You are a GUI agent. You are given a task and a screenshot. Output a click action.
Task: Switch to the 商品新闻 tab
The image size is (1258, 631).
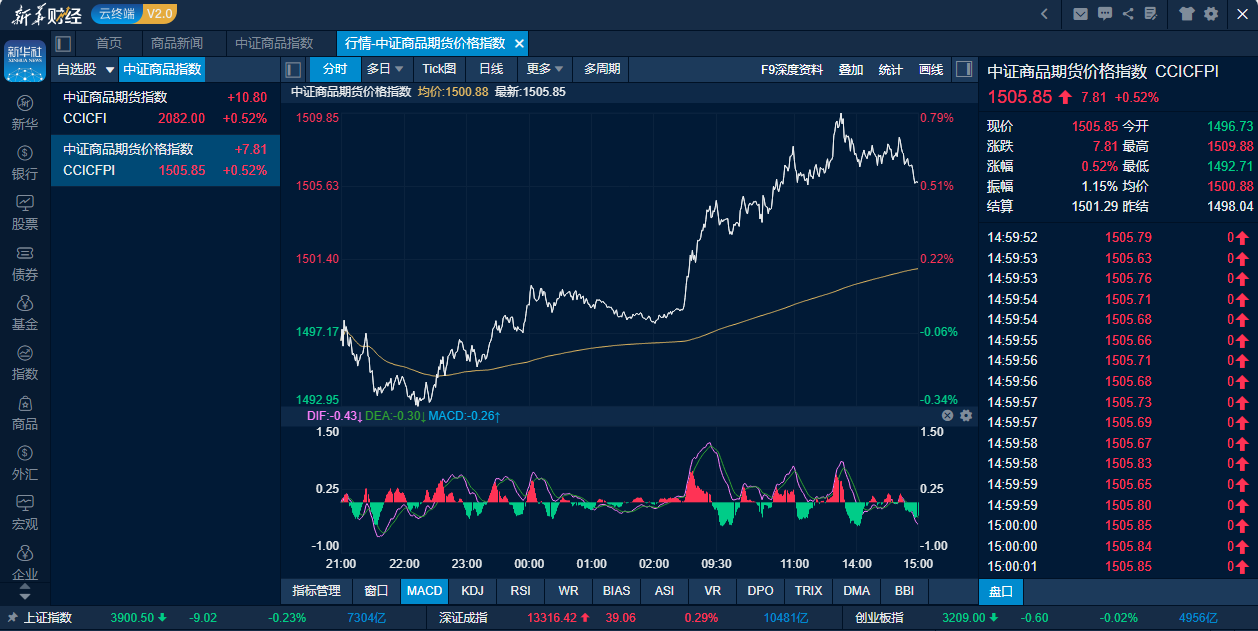pos(176,44)
